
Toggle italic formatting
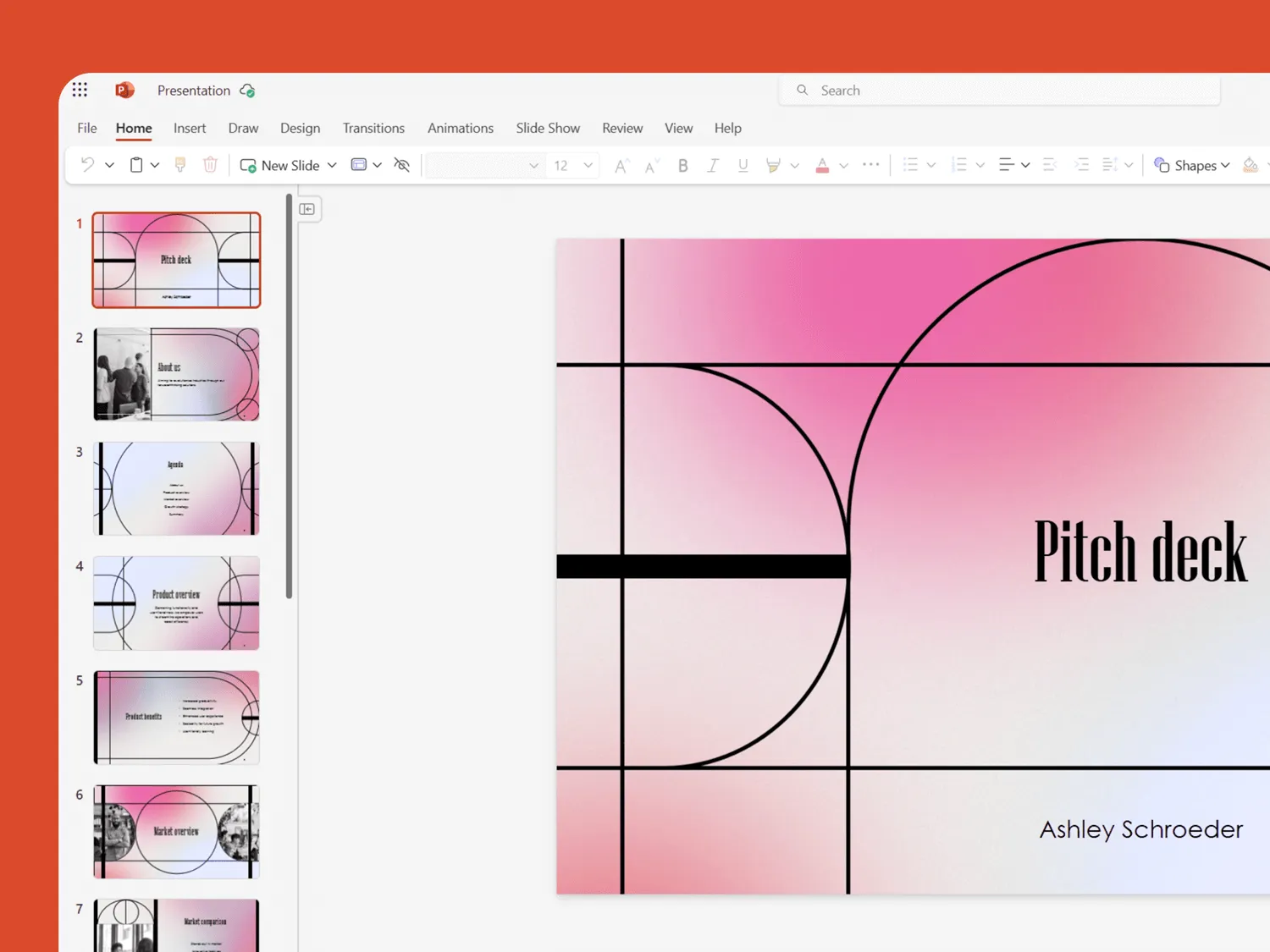pos(713,164)
